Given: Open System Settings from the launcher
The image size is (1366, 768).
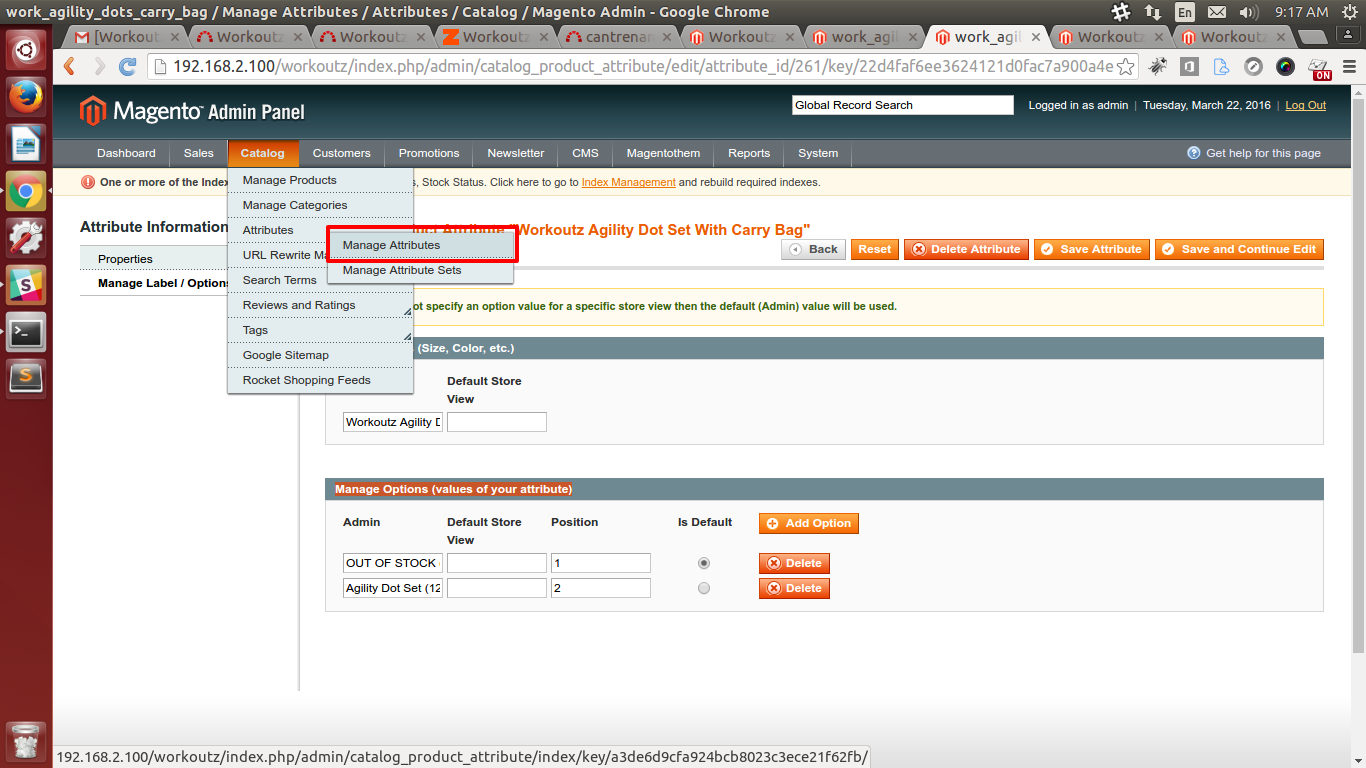Looking at the screenshot, I should click(x=26, y=238).
